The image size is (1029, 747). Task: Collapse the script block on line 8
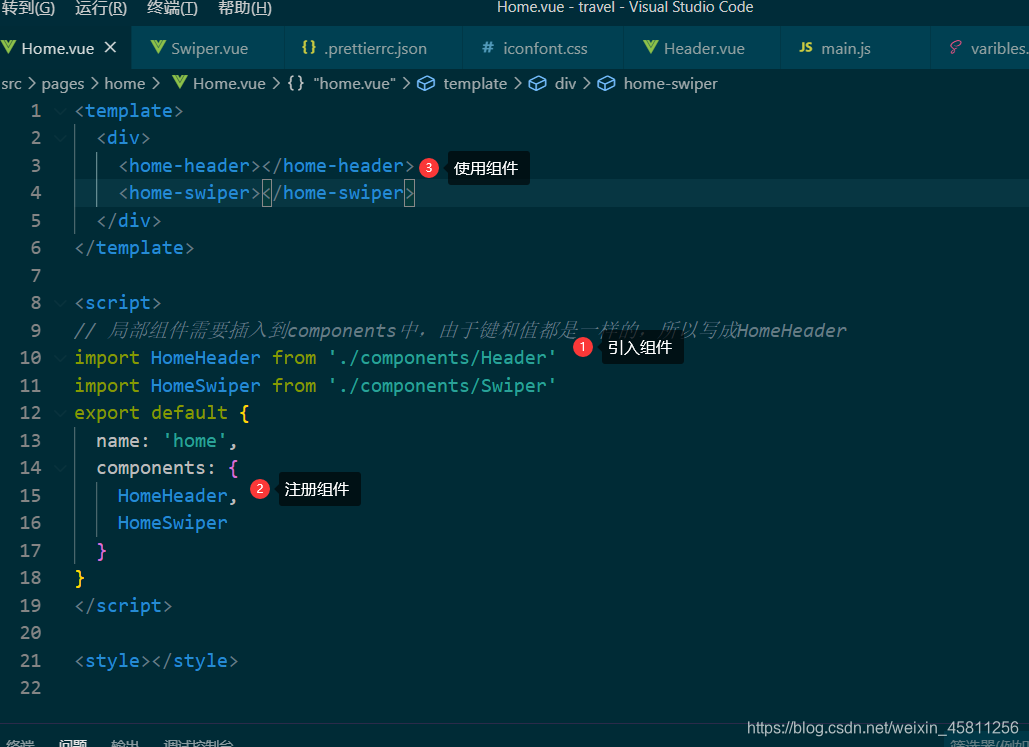(60, 303)
